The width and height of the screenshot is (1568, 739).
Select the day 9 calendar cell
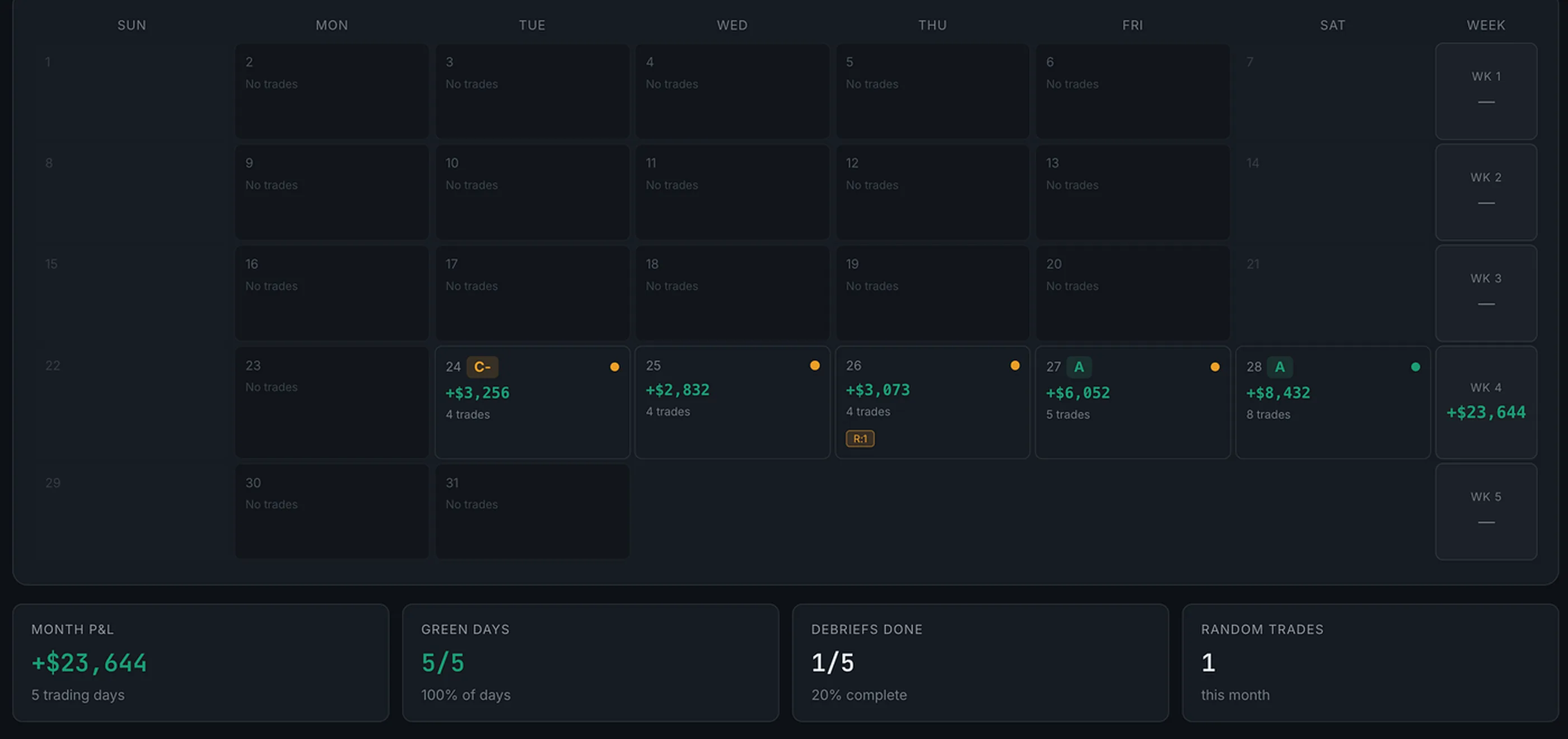click(x=332, y=193)
